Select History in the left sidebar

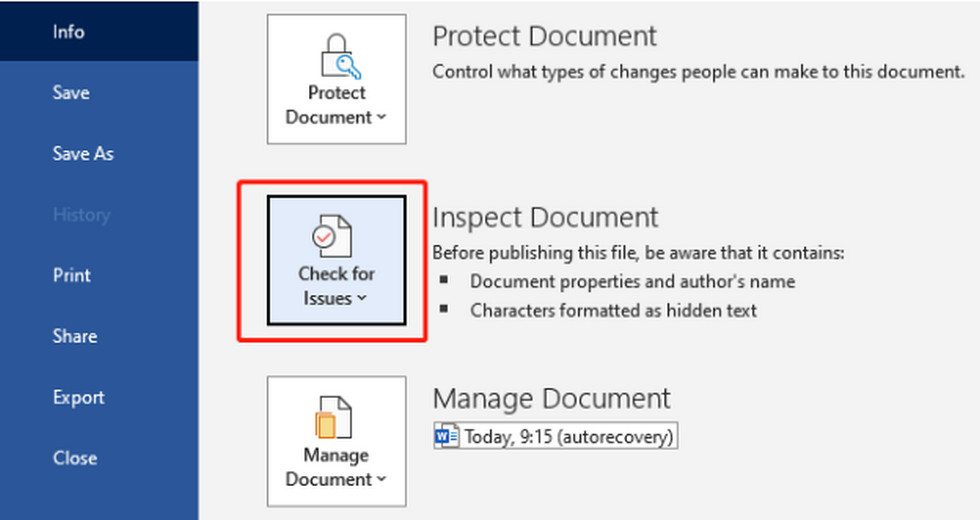pyautogui.click(x=81, y=215)
